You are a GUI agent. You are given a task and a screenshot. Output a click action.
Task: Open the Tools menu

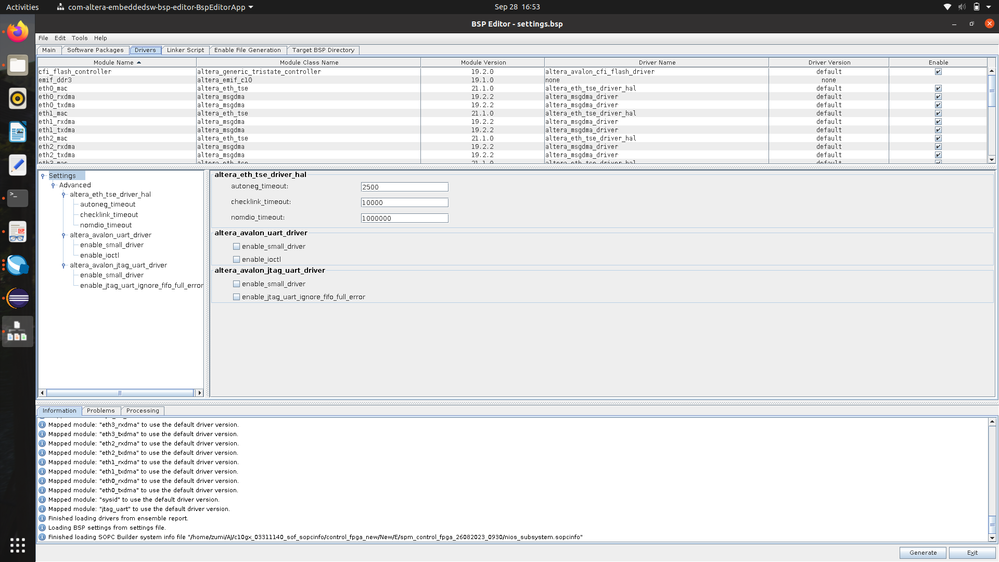[80, 38]
